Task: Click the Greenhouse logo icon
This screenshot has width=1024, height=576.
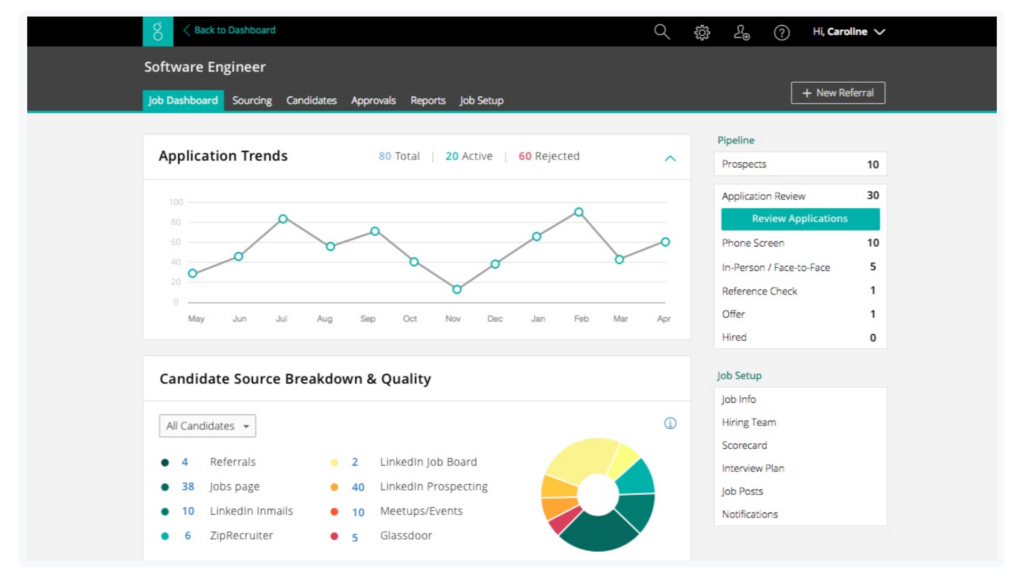Action: click(158, 31)
